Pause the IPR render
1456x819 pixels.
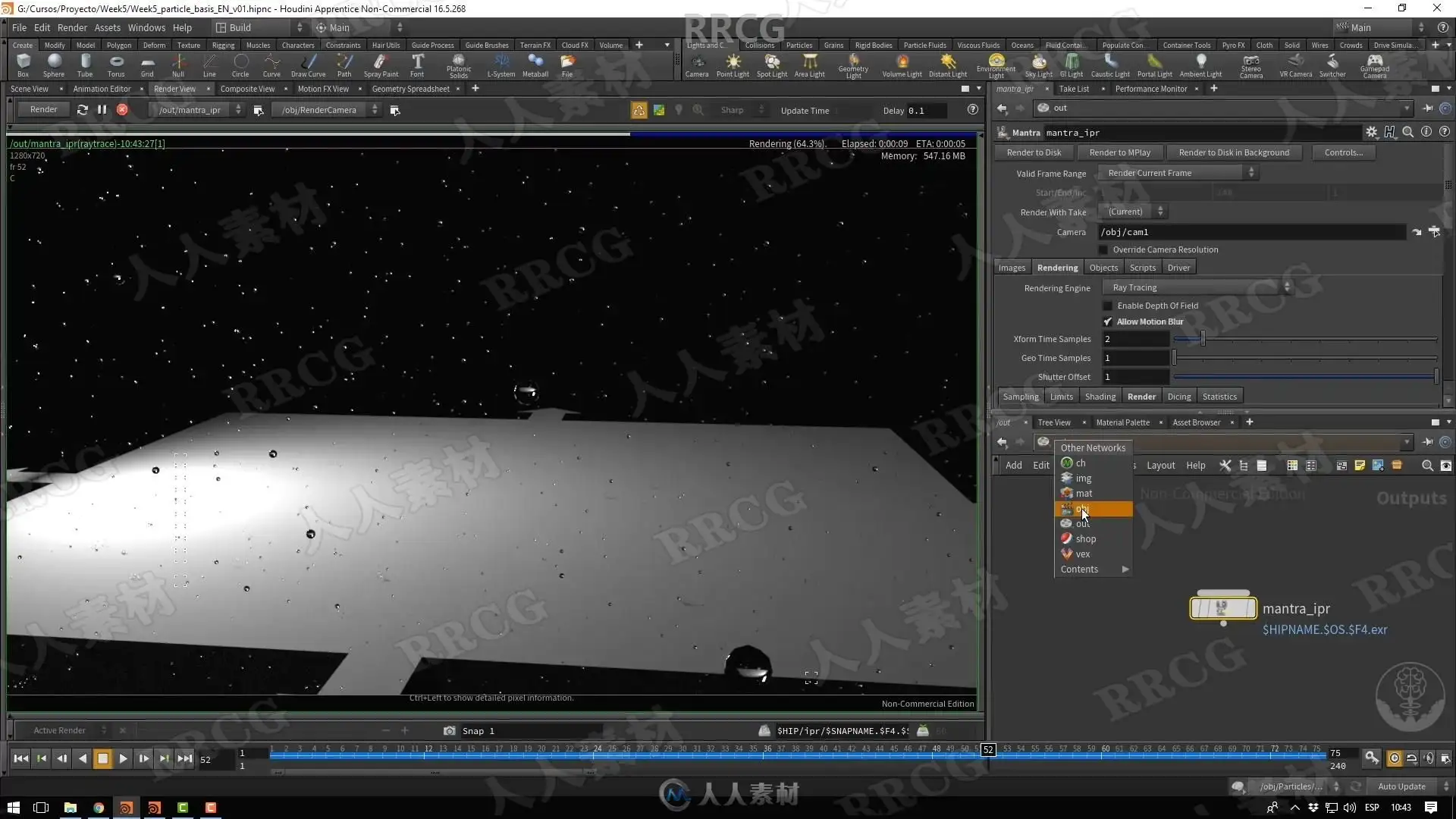point(102,110)
